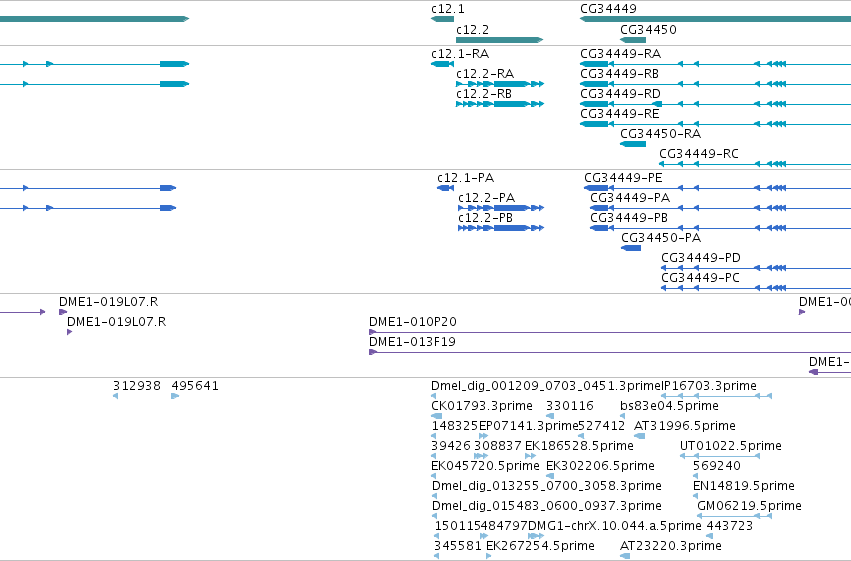The width and height of the screenshot is (851, 561).
Task: Open the c12.2-PB protein label
Action: click(485, 218)
